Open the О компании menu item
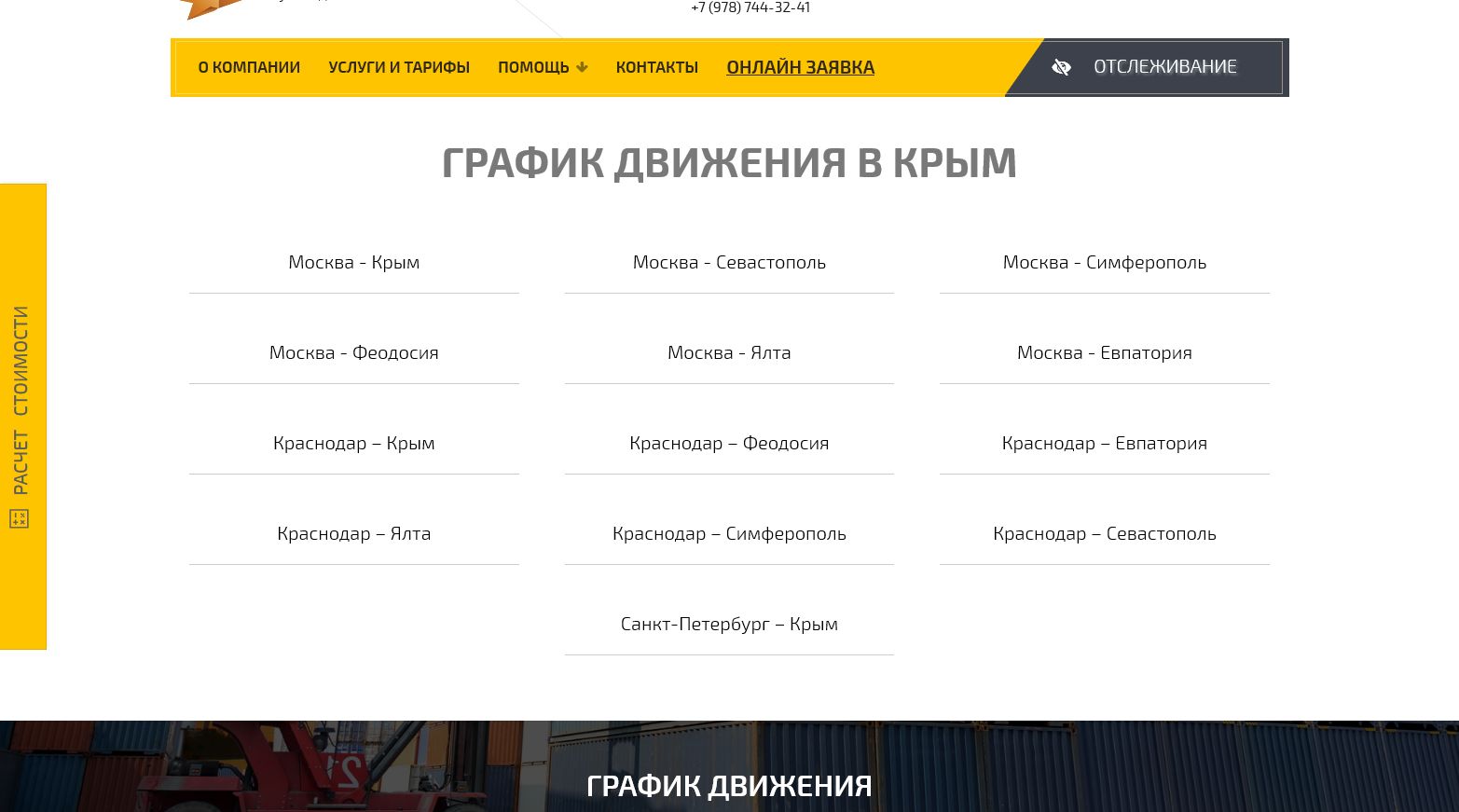Image resolution: width=1459 pixels, height=812 pixels. [x=249, y=67]
